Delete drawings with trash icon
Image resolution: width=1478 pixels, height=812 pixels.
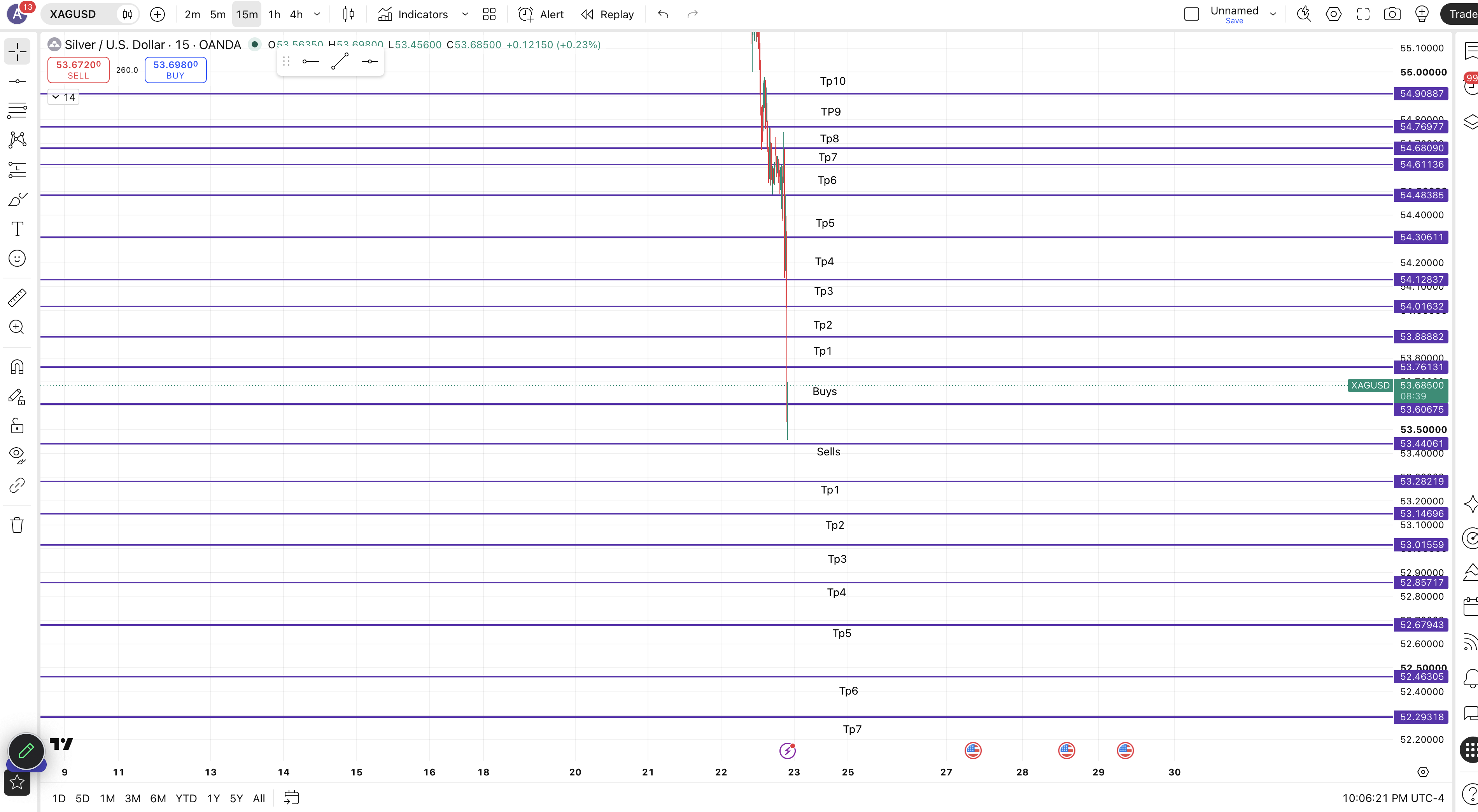pyautogui.click(x=17, y=525)
